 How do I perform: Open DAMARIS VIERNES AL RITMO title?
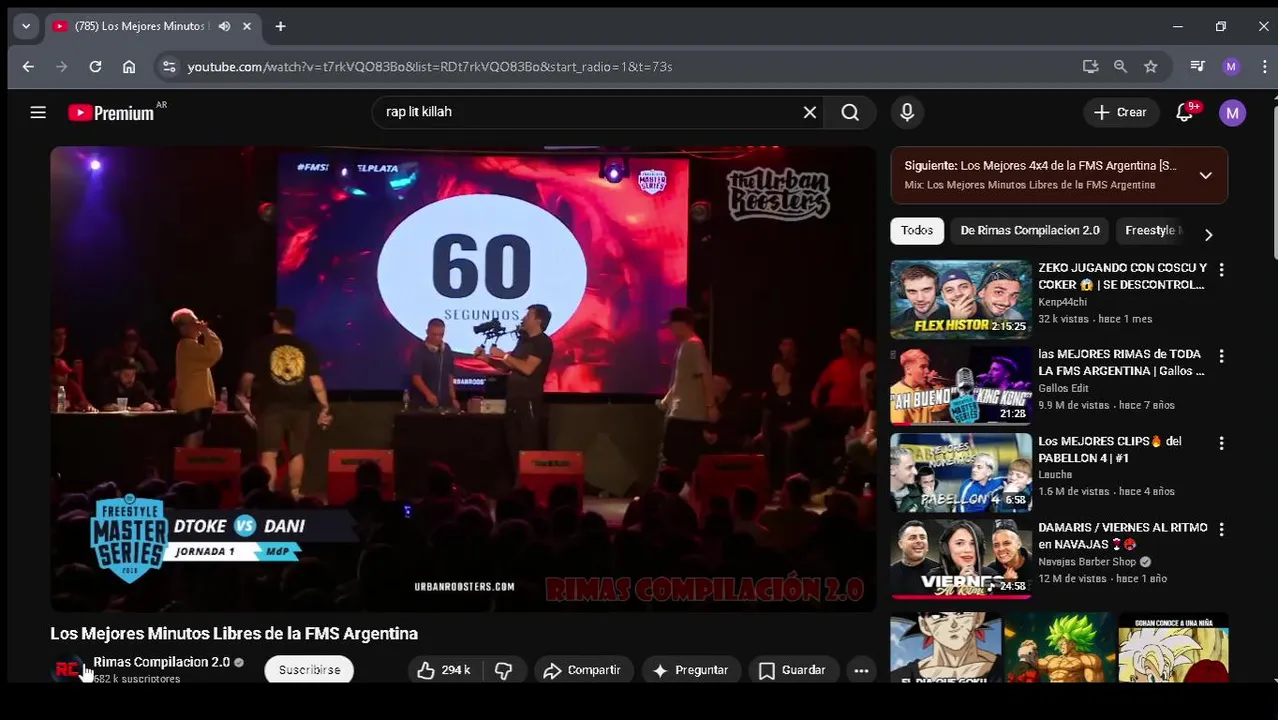1122,535
